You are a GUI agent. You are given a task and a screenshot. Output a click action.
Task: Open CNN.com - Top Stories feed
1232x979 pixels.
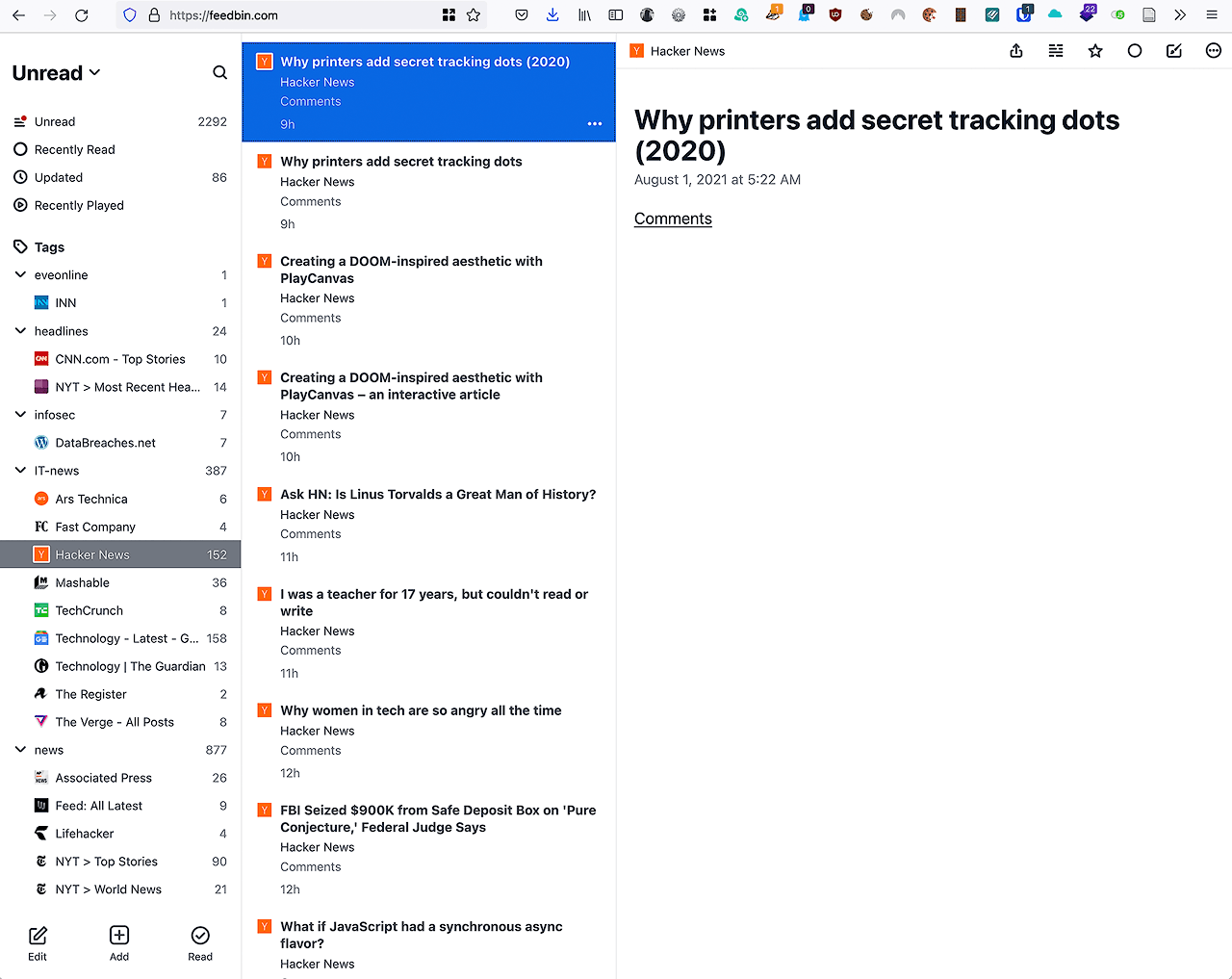120,359
